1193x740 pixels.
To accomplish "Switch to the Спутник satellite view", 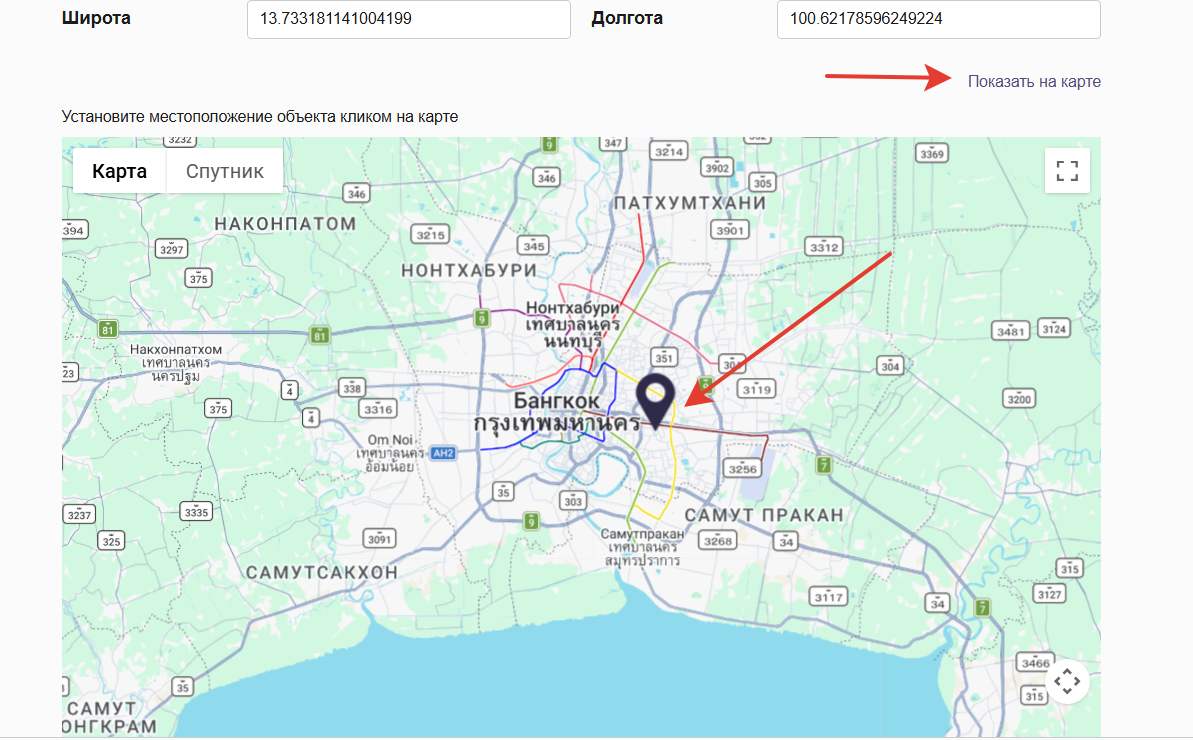I will [225, 171].
